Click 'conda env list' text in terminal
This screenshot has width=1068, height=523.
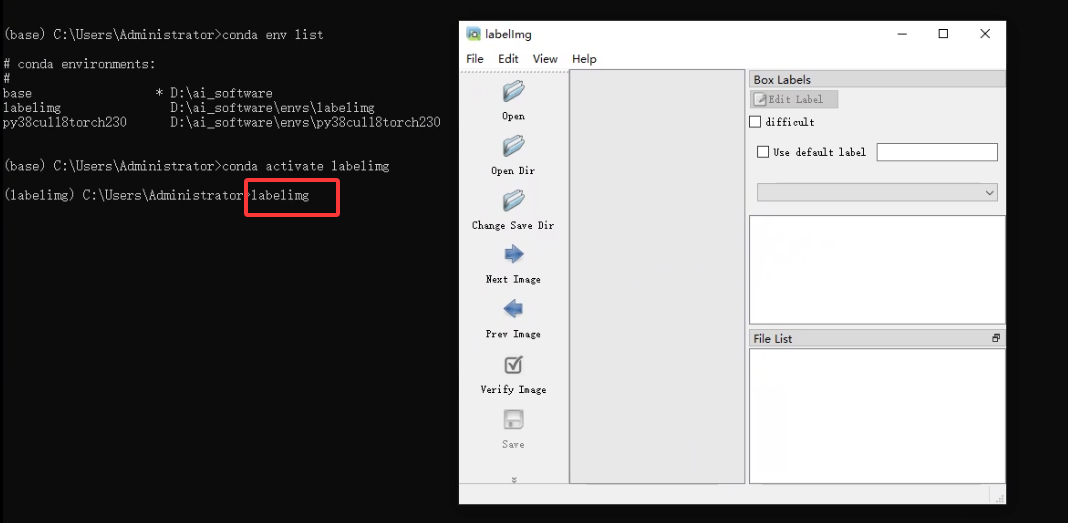[273, 35]
